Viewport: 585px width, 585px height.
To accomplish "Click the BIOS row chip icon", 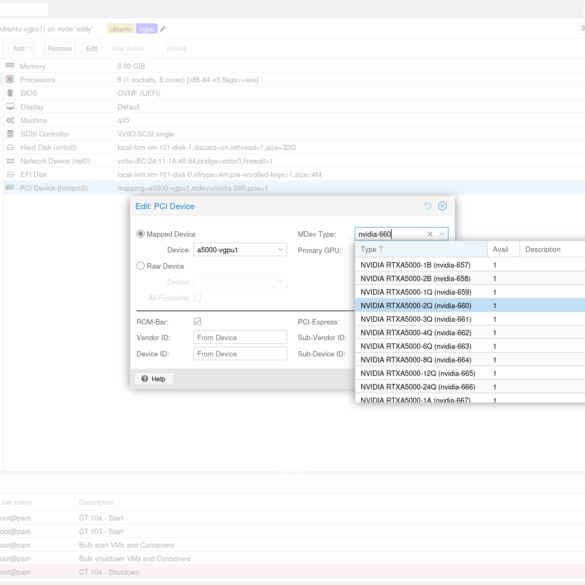I will click(x=10, y=93).
